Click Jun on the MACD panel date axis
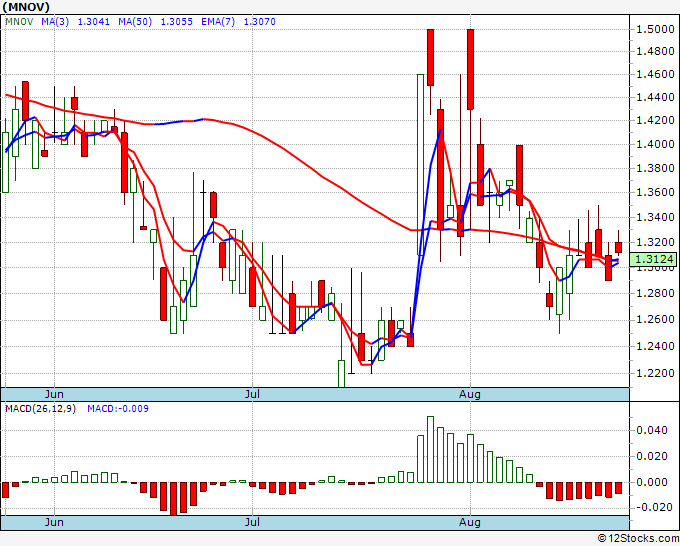The width and height of the screenshot is (680, 546). (x=54, y=522)
